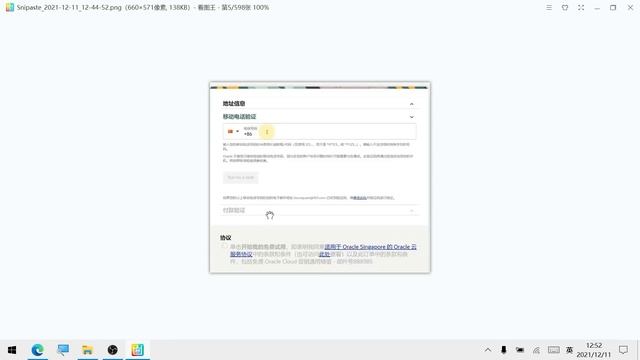The width and height of the screenshot is (640, 360).
Task: Toggle fullscreen view of the image
Action: (581, 7)
